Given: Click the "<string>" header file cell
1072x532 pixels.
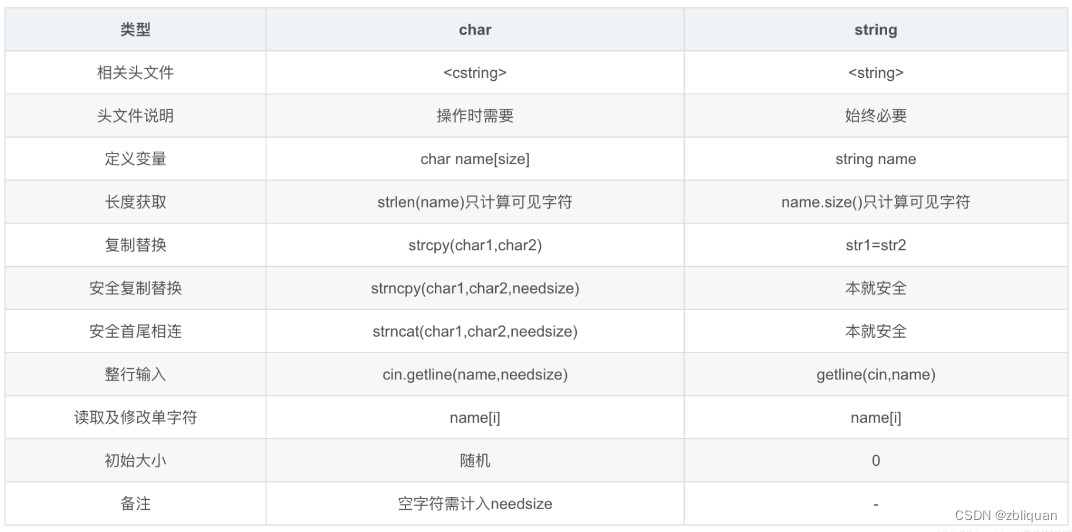Looking at the screenshot, I should click(x=875, y=73).
